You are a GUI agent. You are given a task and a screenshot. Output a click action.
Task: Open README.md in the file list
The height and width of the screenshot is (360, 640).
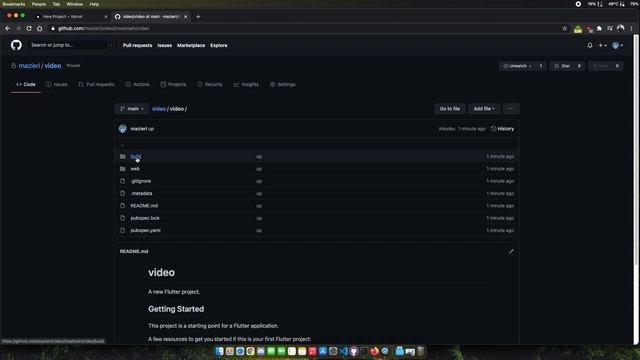click(x=144, y=206)
